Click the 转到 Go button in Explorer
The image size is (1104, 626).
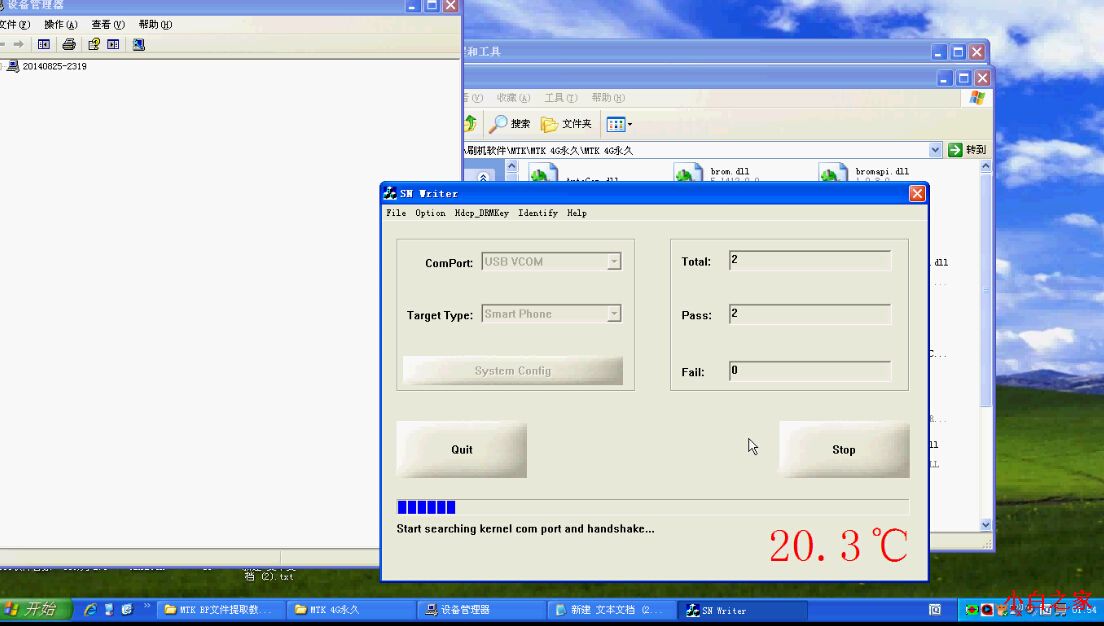pyautogui.click(x=967, y=149)
